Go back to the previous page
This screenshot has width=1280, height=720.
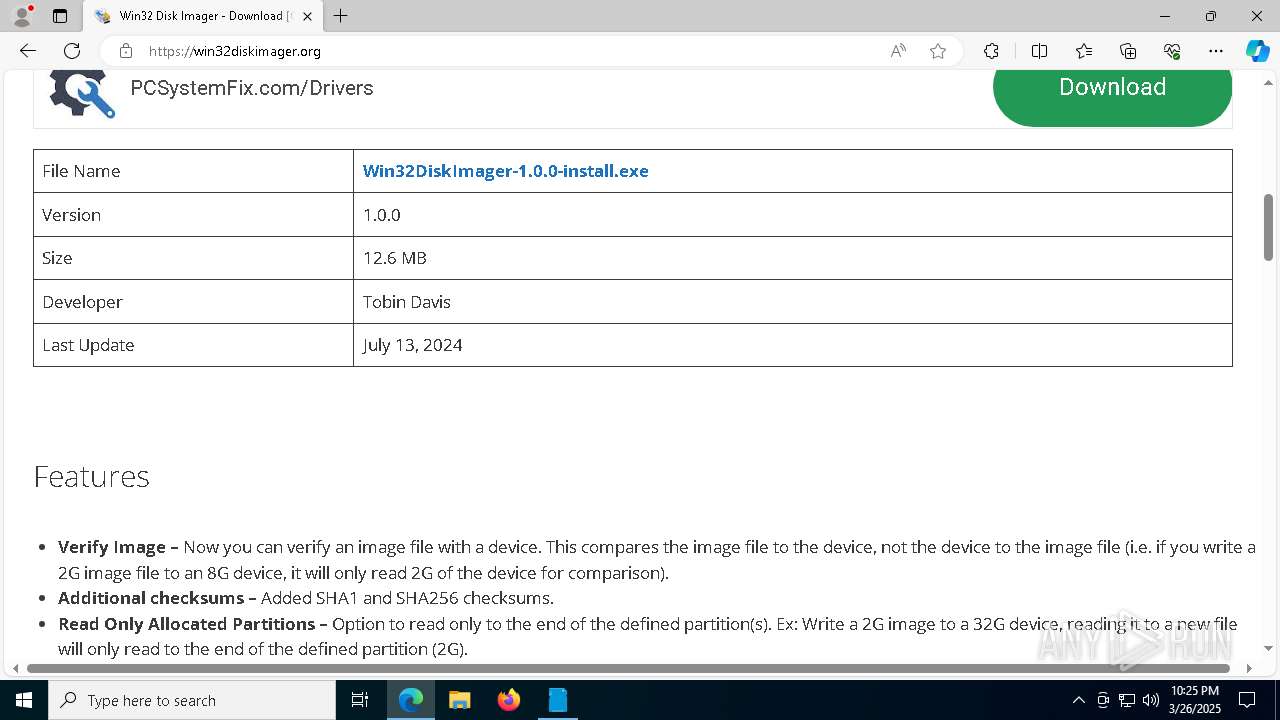28,51
